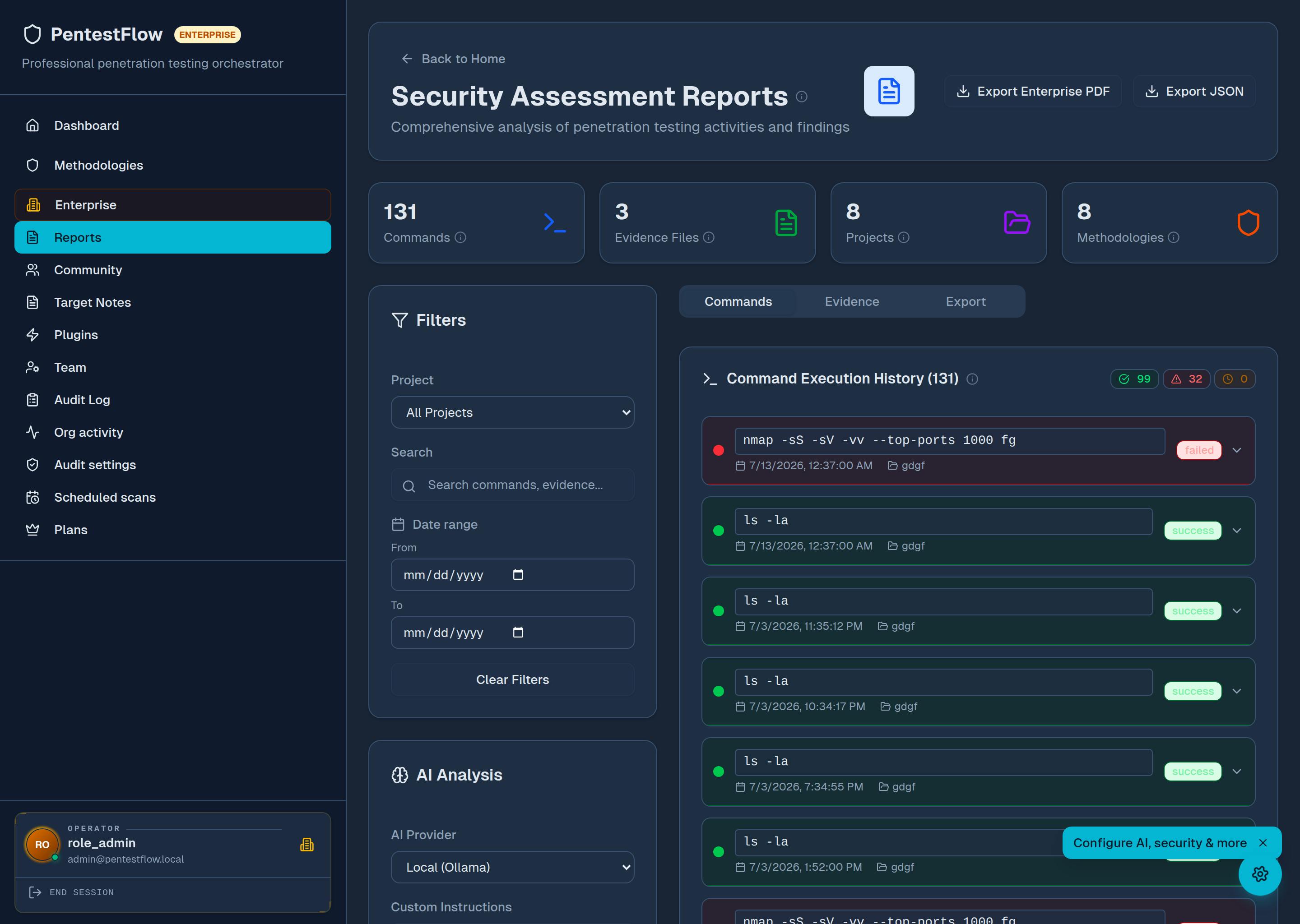Open the All Projects dropdown

coord(512,412)
